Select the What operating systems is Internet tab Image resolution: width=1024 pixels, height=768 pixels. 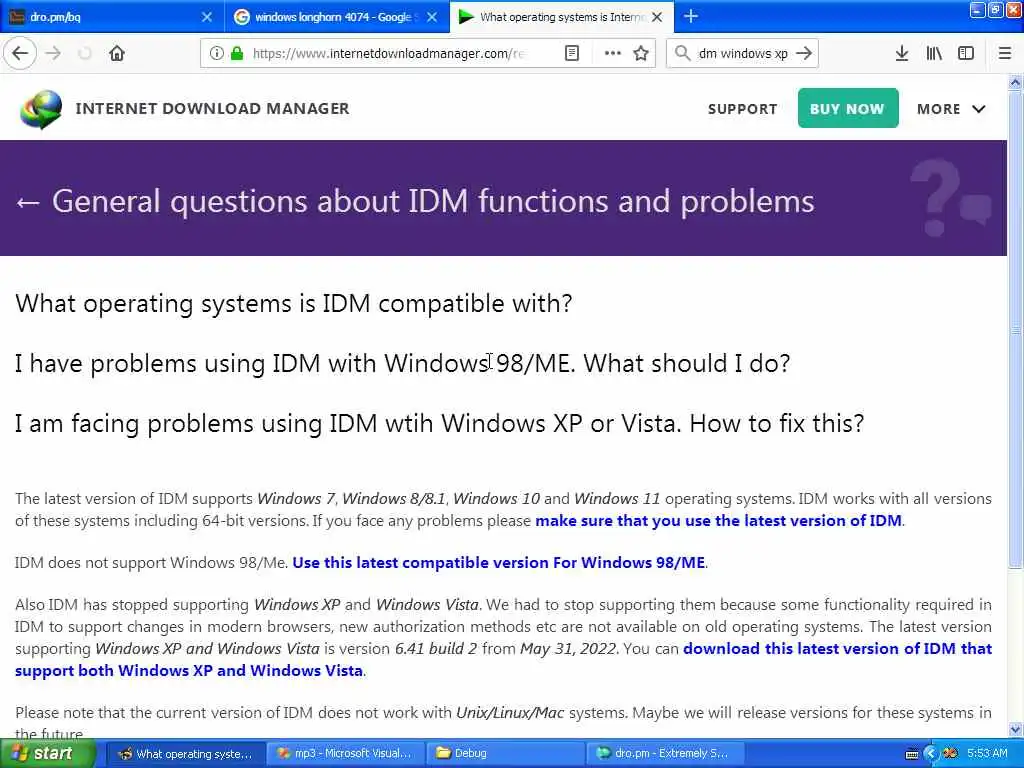click(x=562, y=17)
